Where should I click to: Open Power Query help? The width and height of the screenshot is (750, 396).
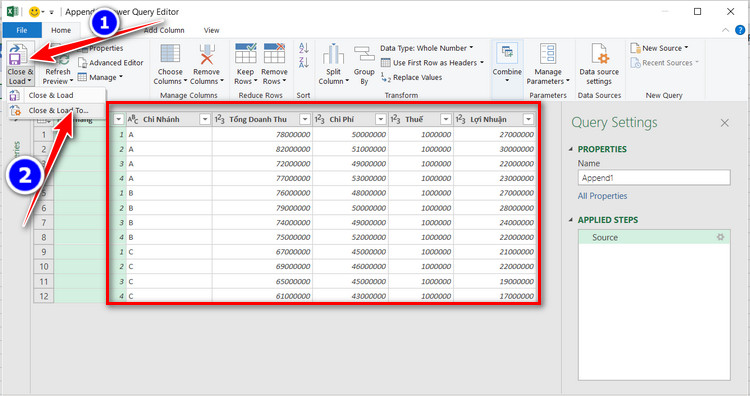[x=740, y=30]
